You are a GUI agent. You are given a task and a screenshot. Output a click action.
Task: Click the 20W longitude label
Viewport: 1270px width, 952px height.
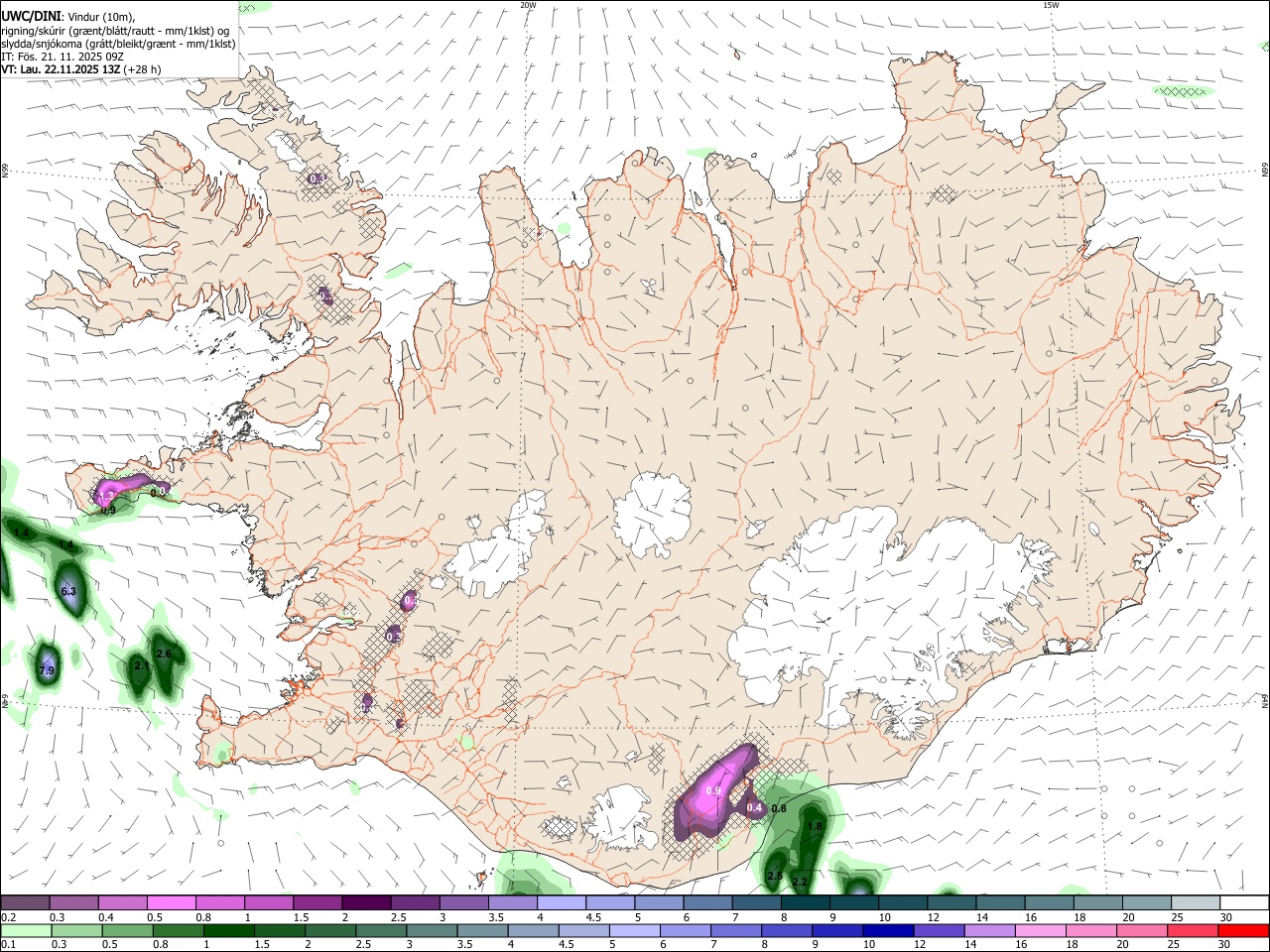528,5
